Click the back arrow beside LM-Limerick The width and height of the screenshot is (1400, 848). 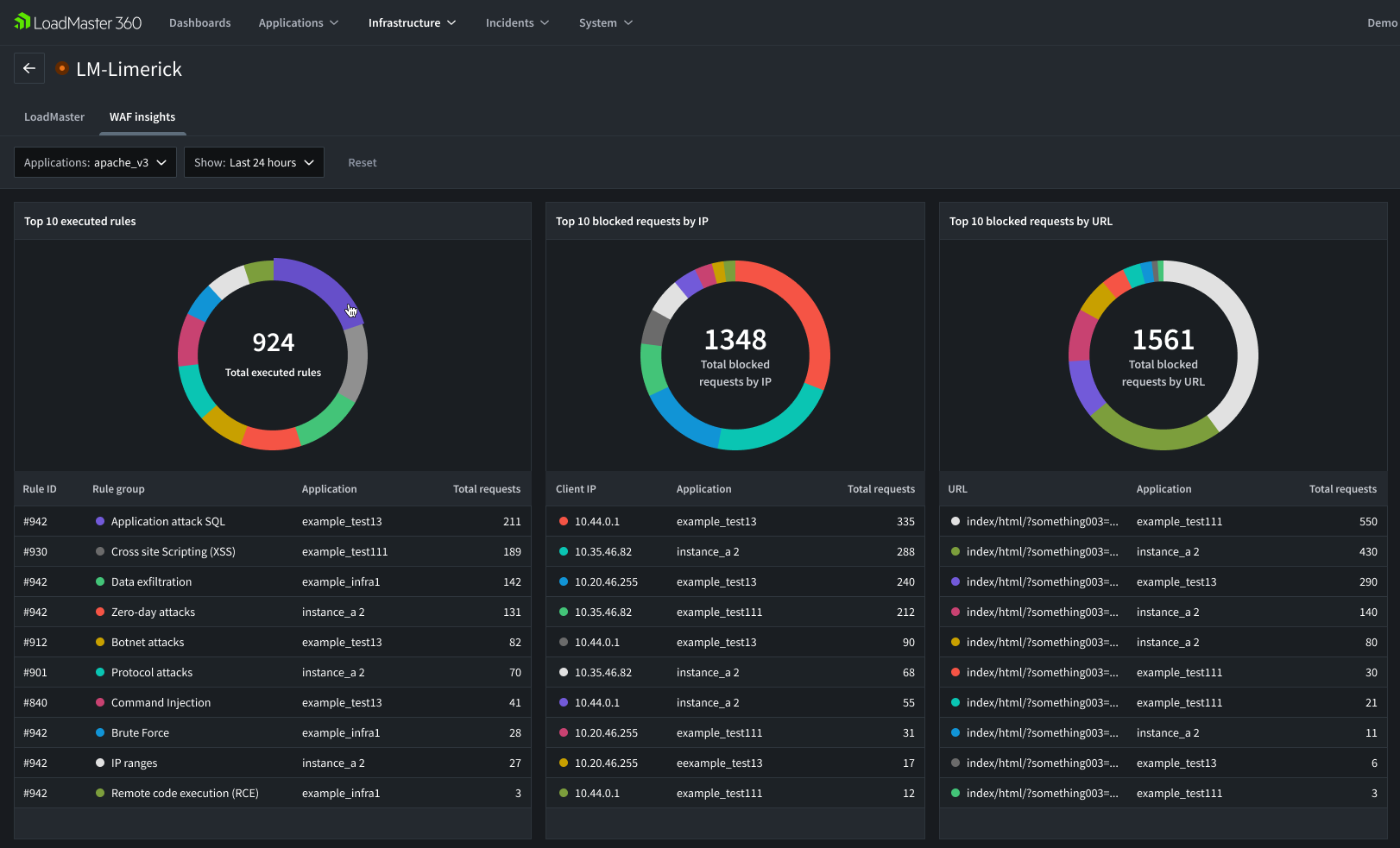click(x=28, y=68)
